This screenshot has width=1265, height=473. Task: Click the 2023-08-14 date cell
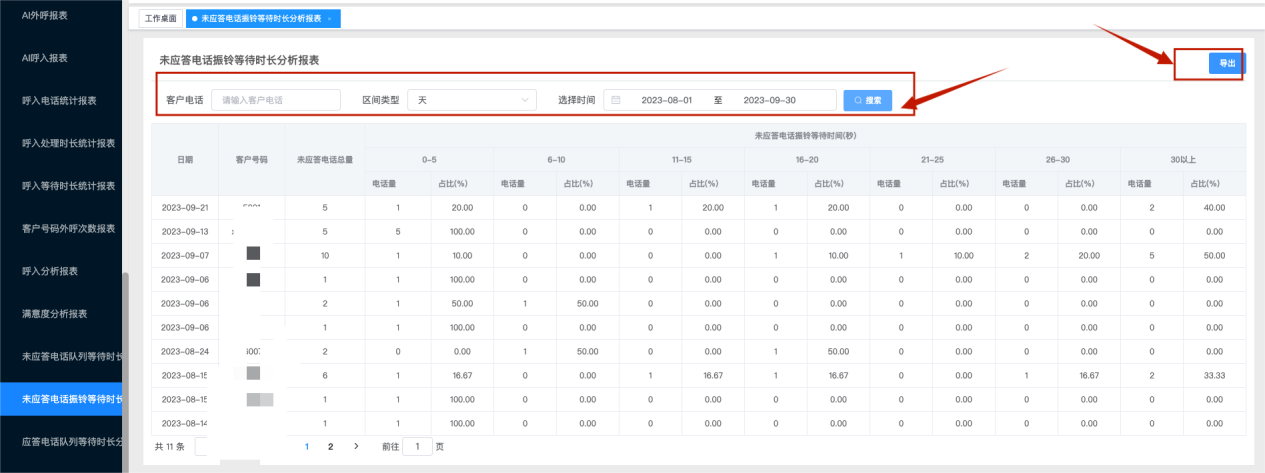pos(185,424)
